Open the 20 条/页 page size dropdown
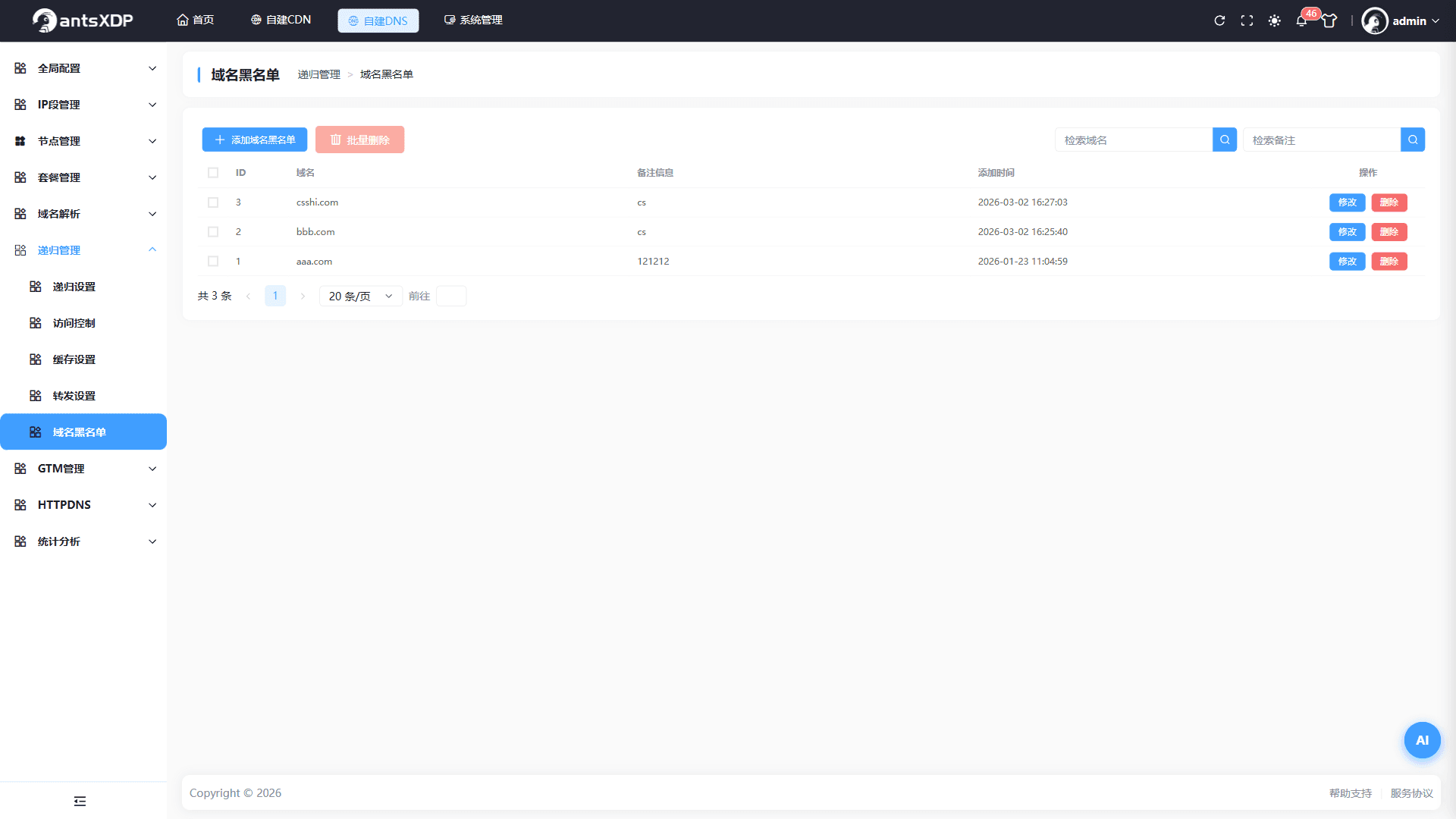This screenshot has width=1456, height=819. tap(361, 296)
